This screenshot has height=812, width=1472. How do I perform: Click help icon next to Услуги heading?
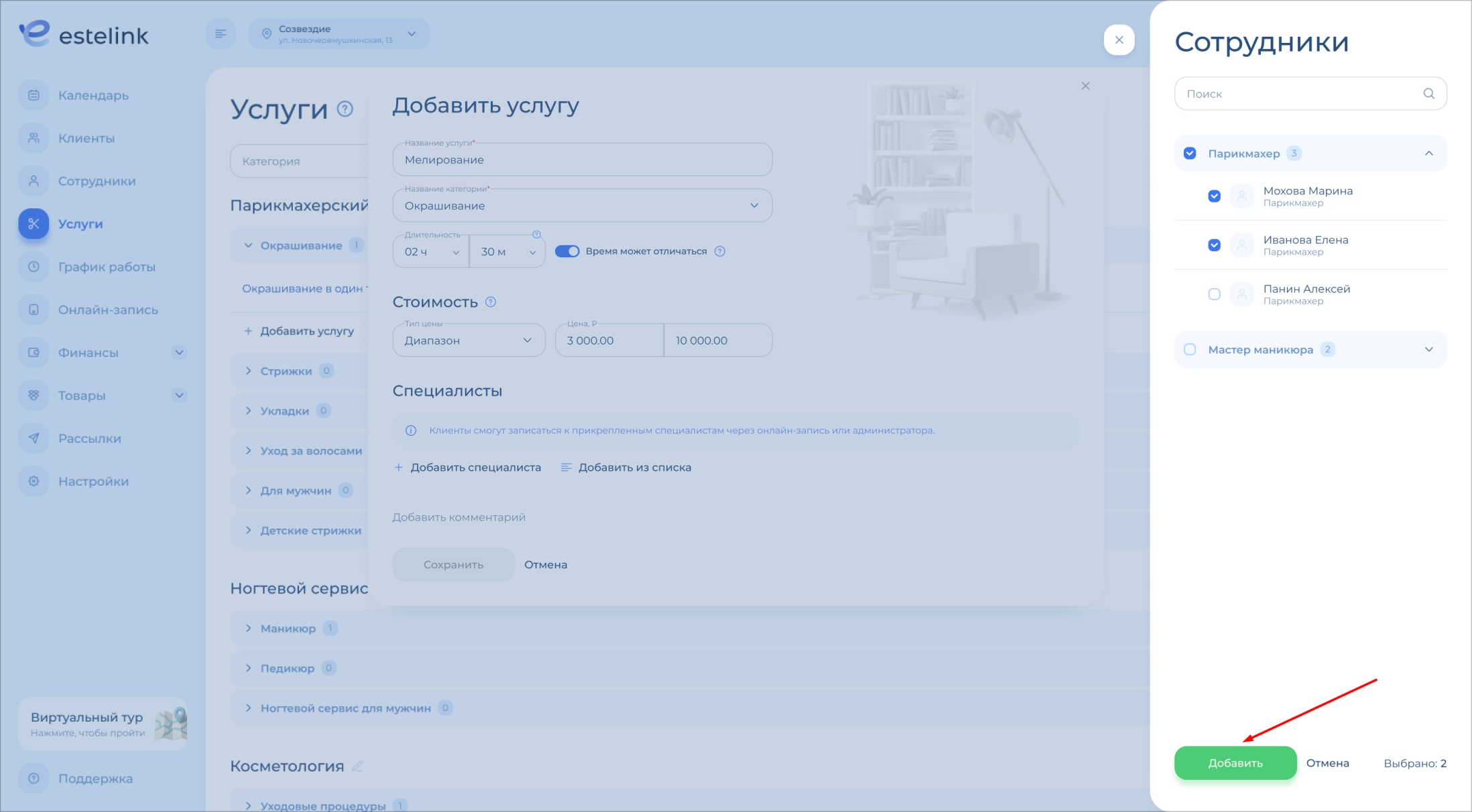(x=345, y=109)
